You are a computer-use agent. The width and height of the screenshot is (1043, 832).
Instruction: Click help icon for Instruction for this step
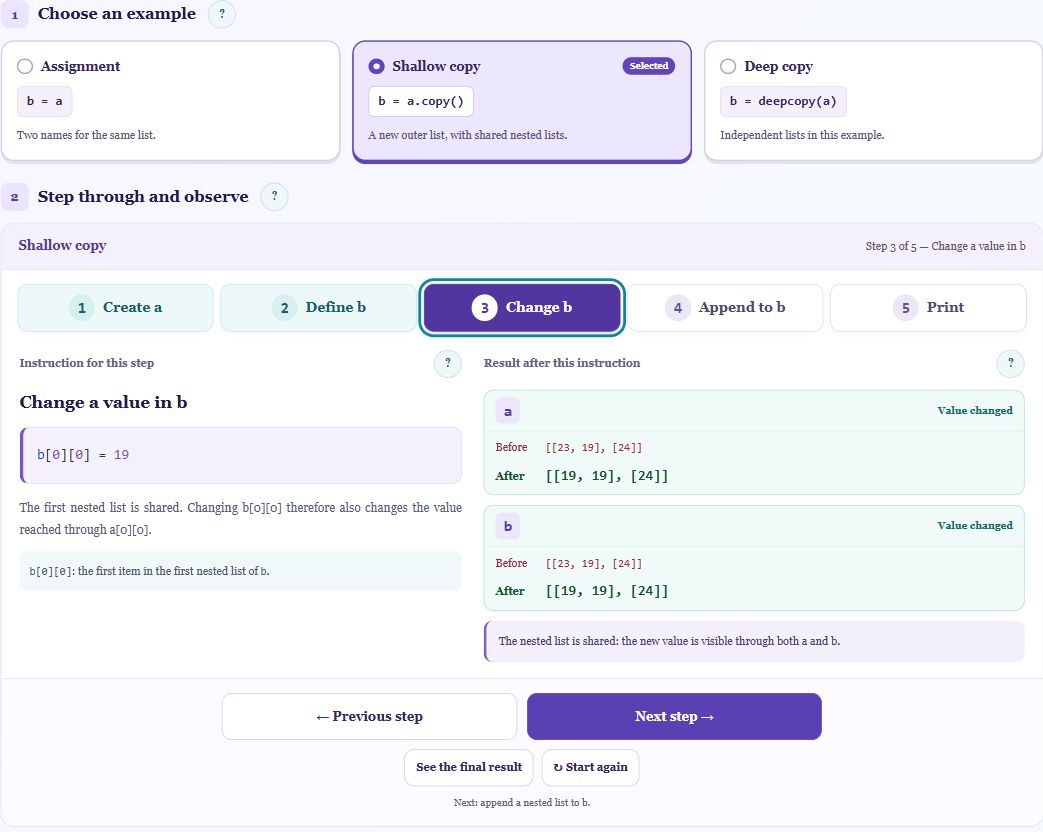coord(448,363)
